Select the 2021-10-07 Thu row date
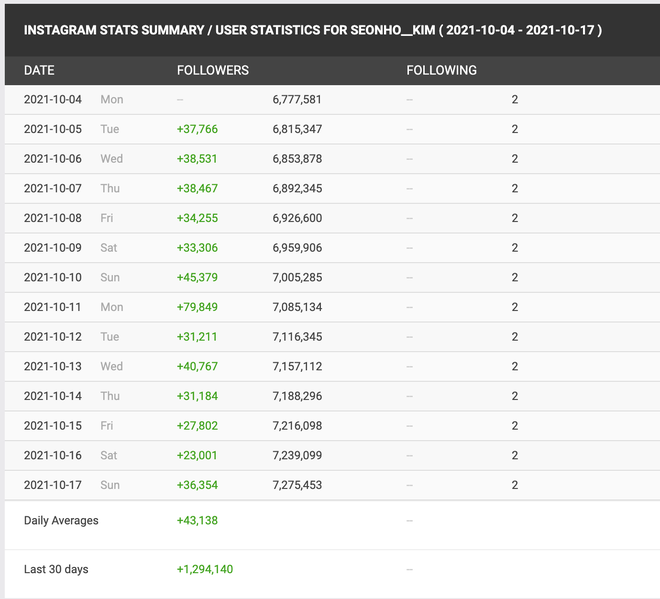 (53, 189)
